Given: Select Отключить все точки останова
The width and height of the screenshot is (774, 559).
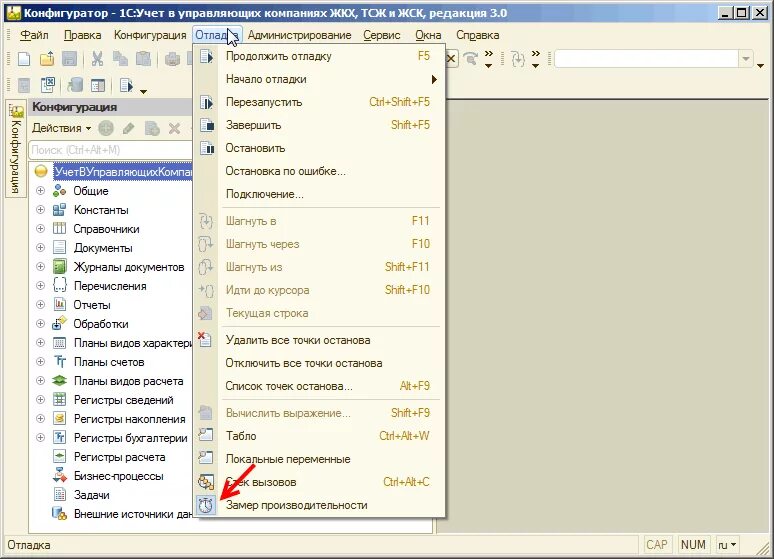Looking at the screenshot, I should [319, 363].
